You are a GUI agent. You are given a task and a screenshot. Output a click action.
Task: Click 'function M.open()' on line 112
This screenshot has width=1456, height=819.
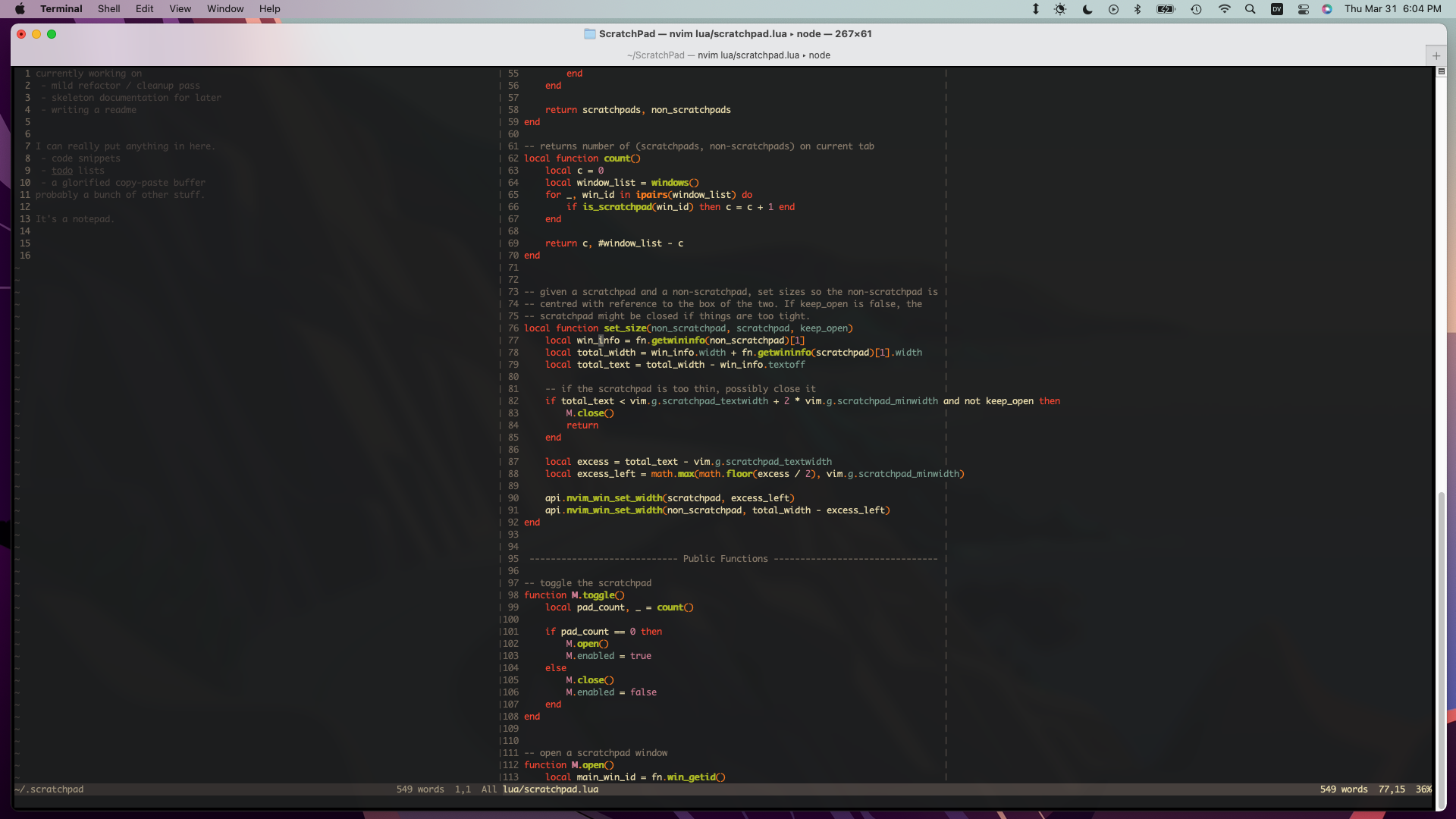click(569, 765)
